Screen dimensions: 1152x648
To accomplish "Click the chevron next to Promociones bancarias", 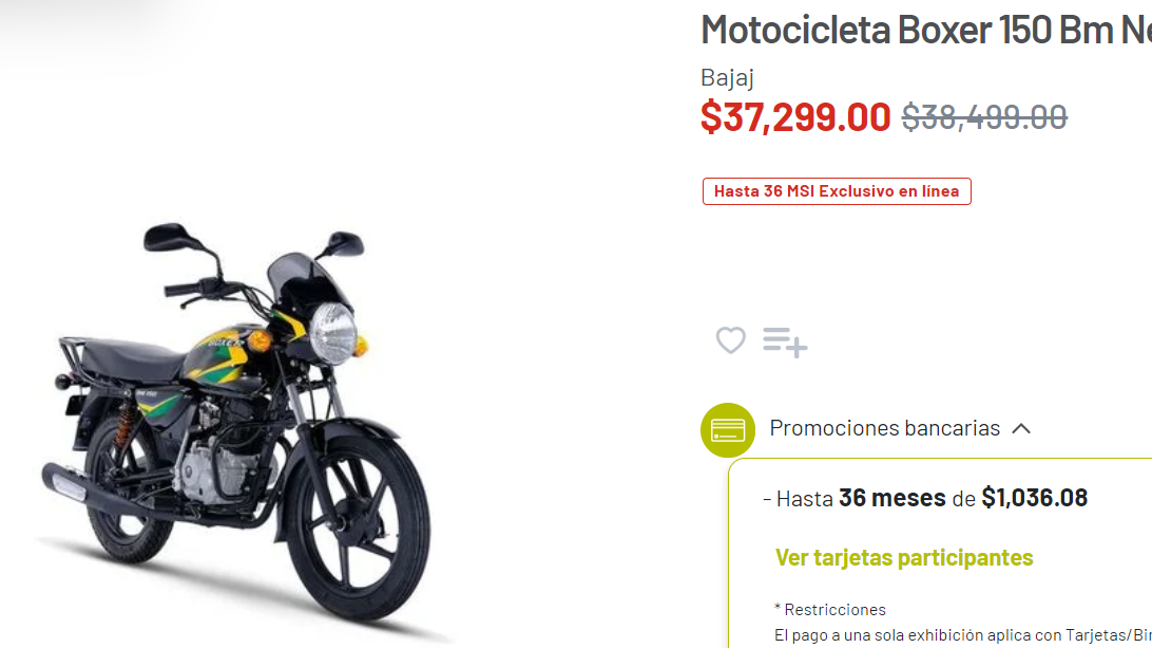I will pyautogui.click(x=1022, y=428).
